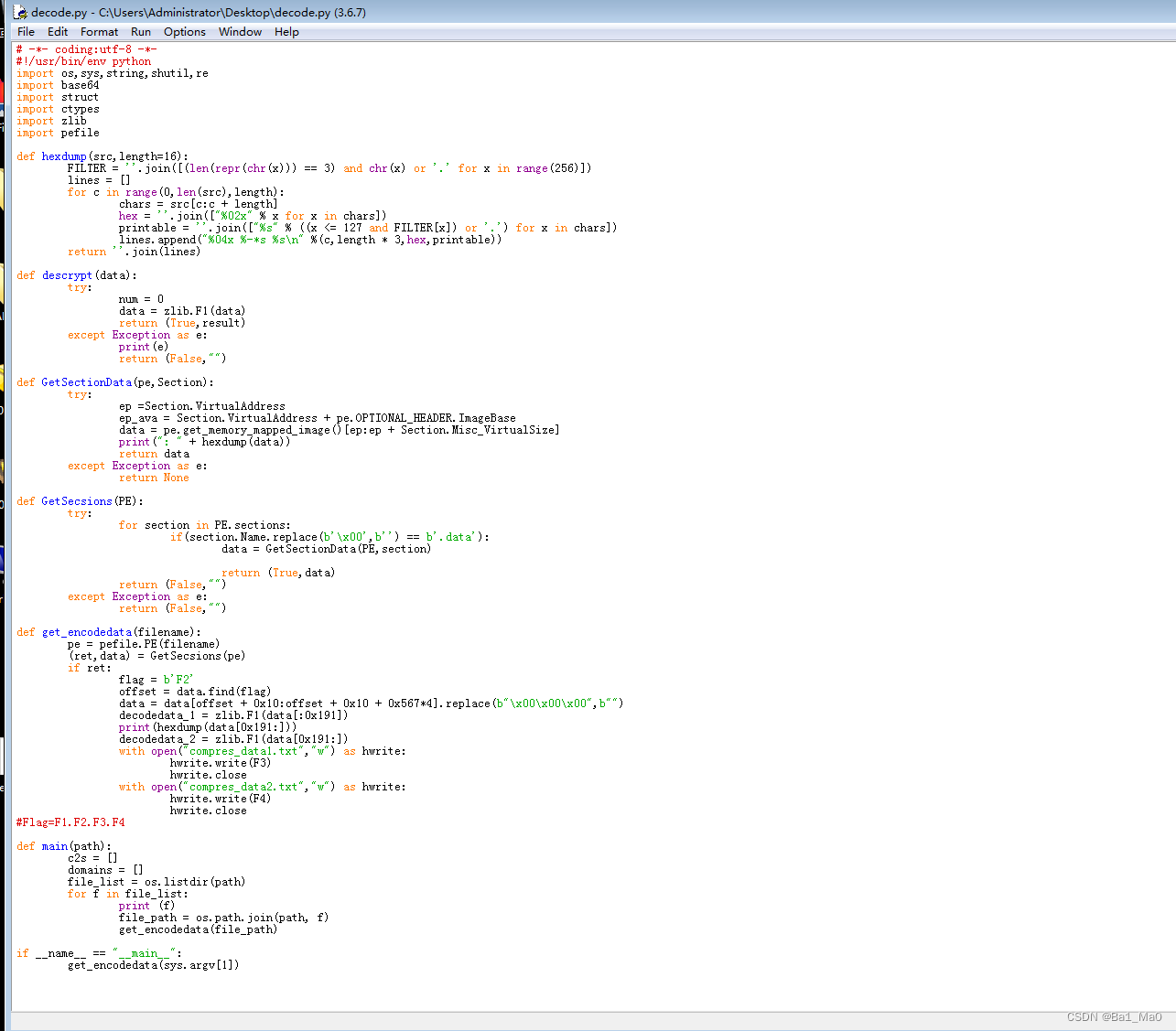Click 'for f in file_list:' line

128,894
